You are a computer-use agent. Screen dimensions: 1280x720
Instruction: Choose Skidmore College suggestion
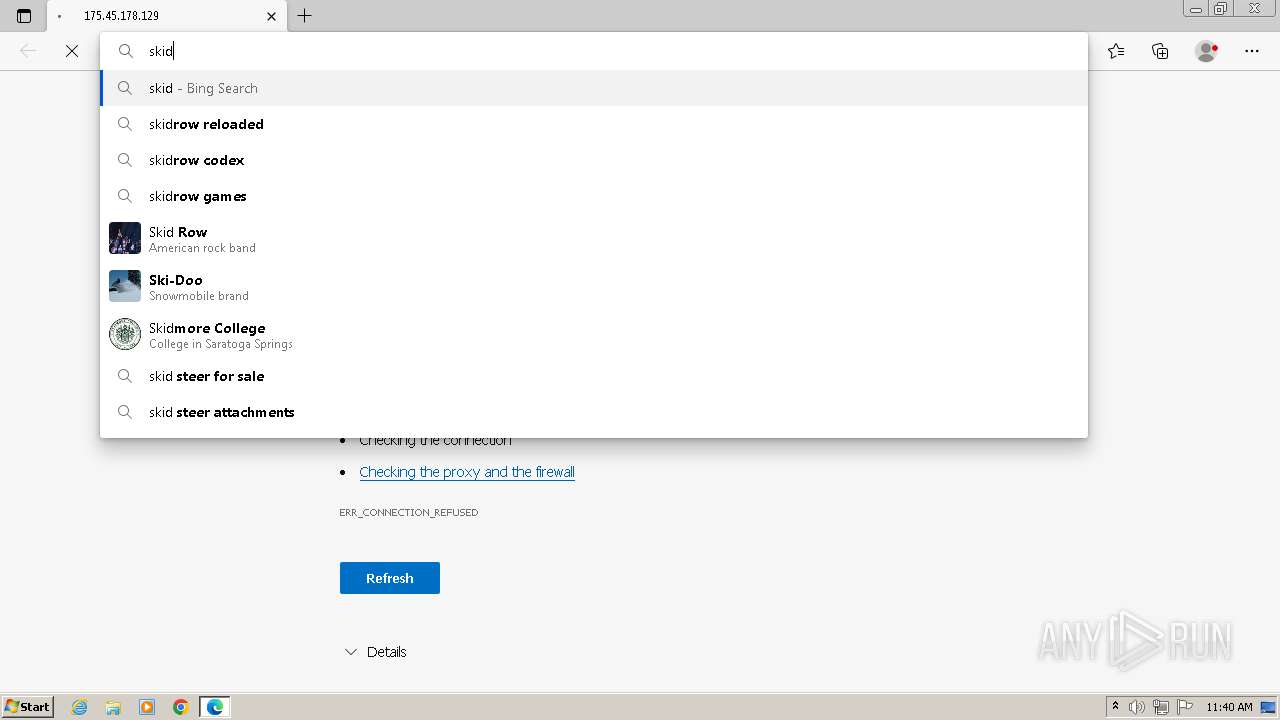(594, 334)
